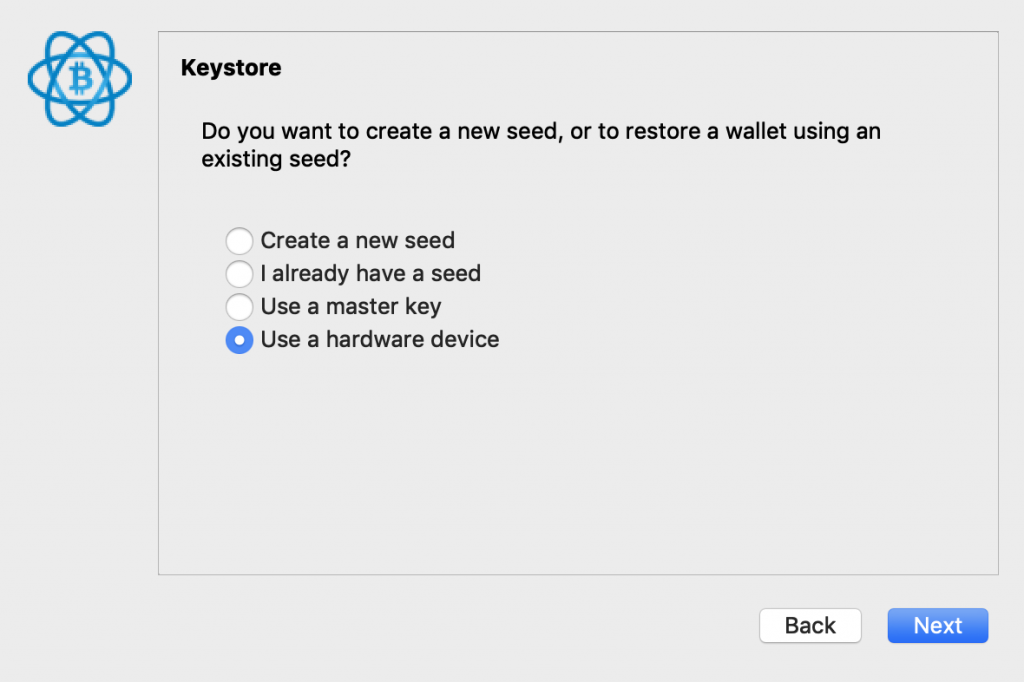Click the Keystore heading
Screen dimensions: 1024x682
(231, 68)
